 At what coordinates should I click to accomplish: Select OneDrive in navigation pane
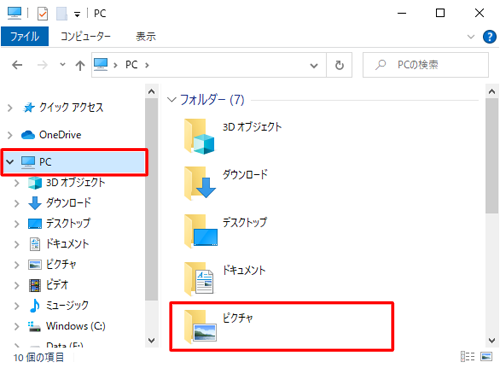pyautogui.click(x=60, y=135)
